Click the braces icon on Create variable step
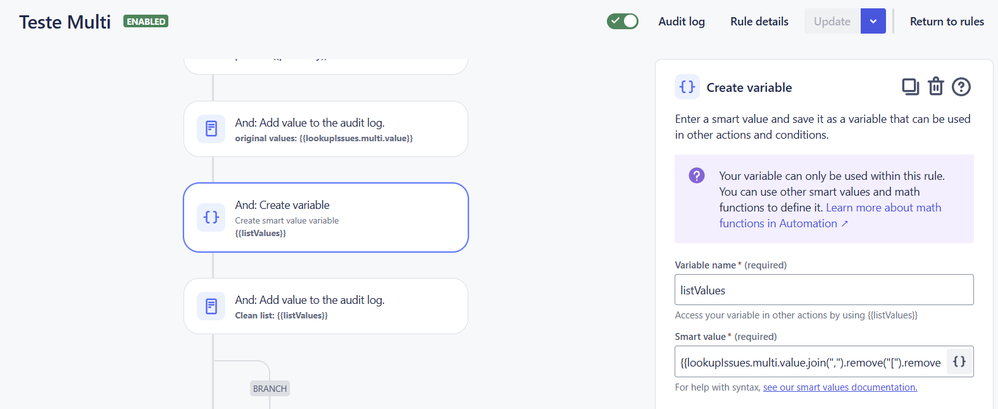The width and height of the screenshot is (998, 409). [211, 218]
